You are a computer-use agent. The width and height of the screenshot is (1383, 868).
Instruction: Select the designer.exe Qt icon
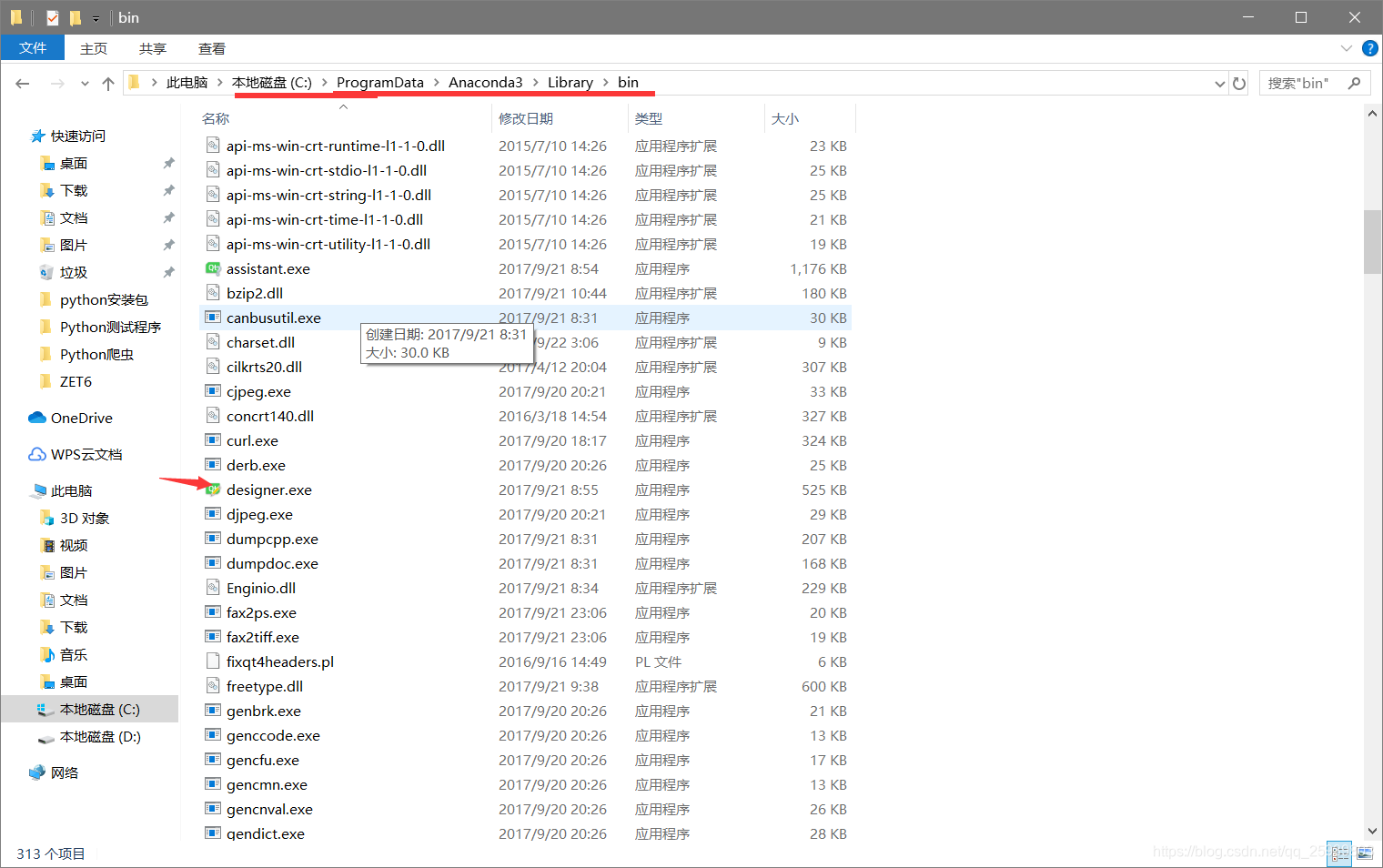213,490
